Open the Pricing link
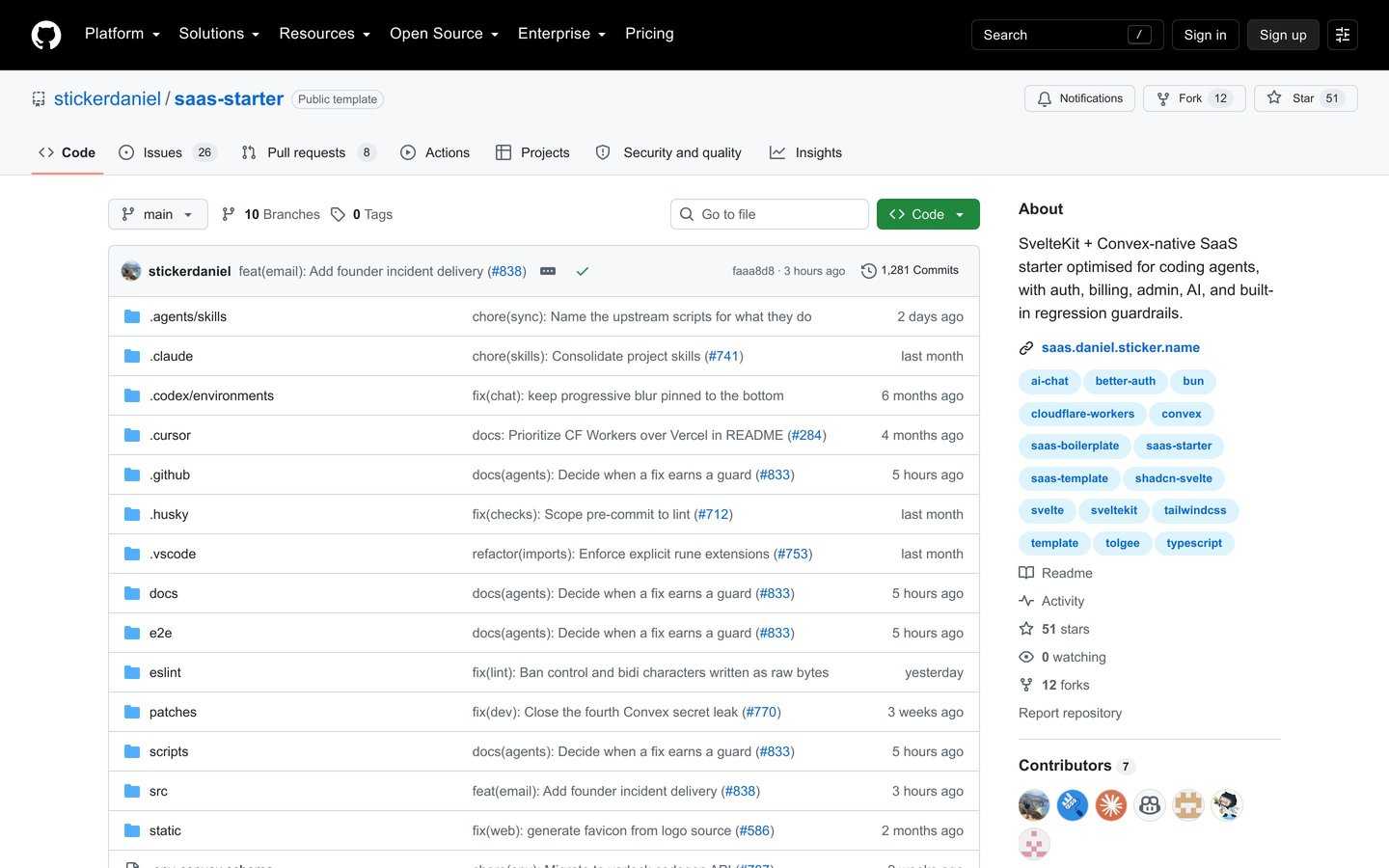 pyautogui.click(x=649, y=34)
